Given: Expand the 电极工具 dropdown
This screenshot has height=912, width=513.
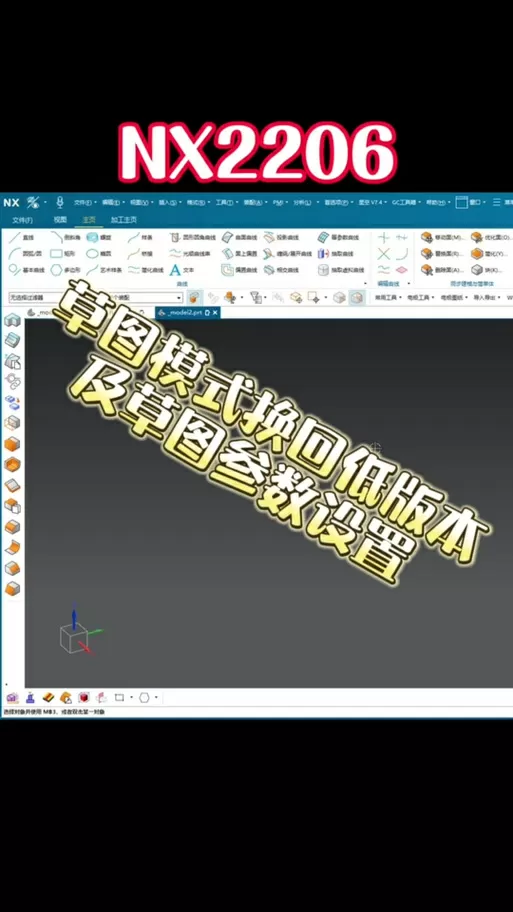Looking at the screenshot, I should 421,297.
